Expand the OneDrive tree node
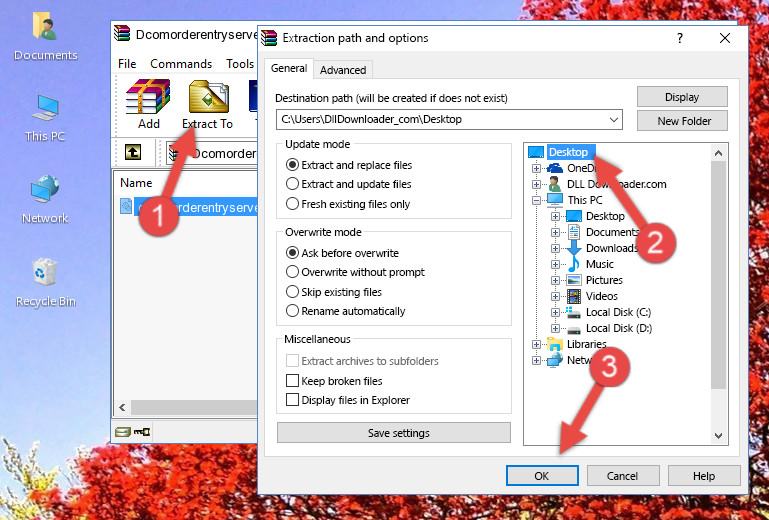The height and width of the screenshot is (520, 769). [536, 168]
